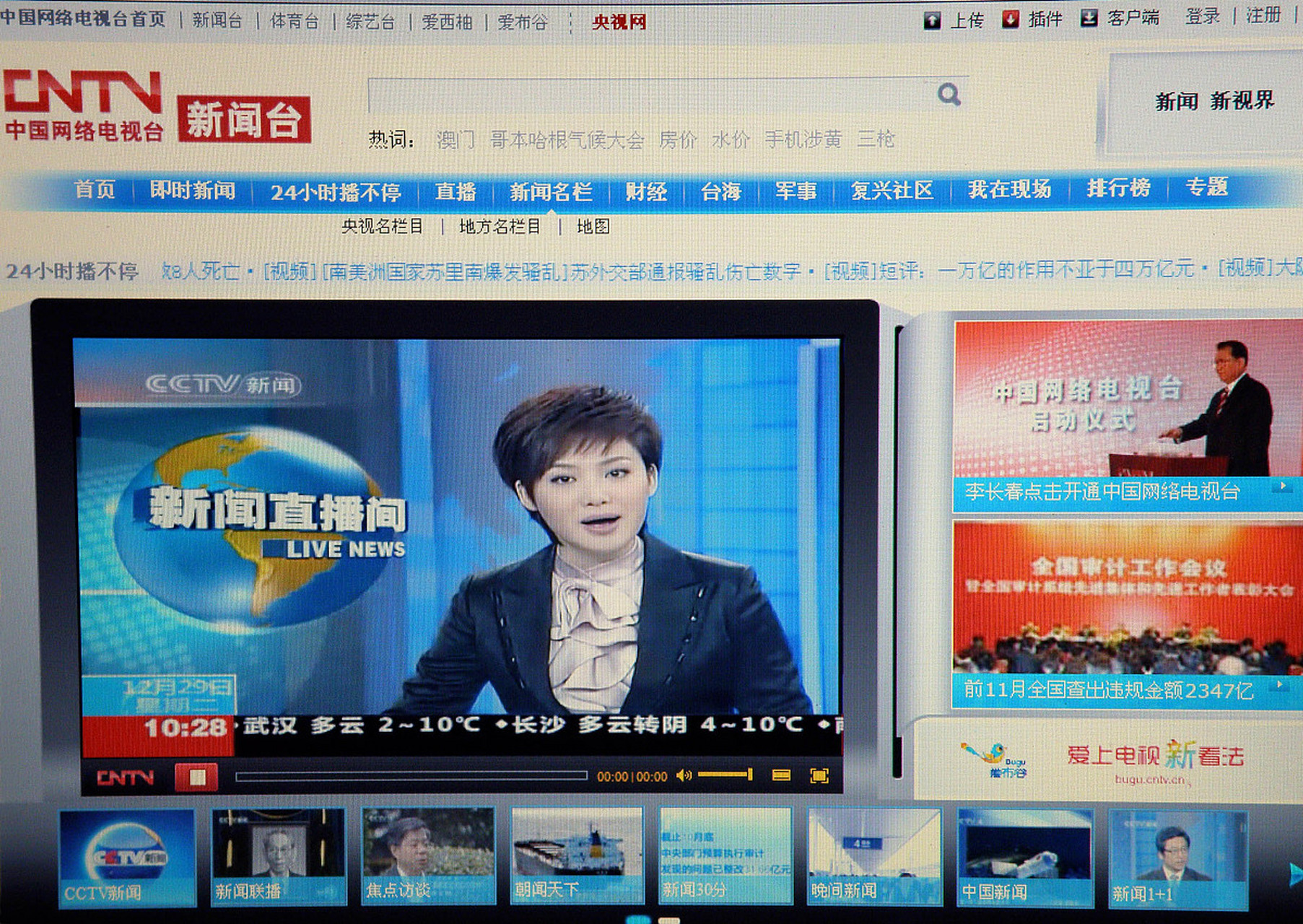
Task: Click the upload arrow icon next to 上传
Action: pyautogui.click(x=932, y=20)
